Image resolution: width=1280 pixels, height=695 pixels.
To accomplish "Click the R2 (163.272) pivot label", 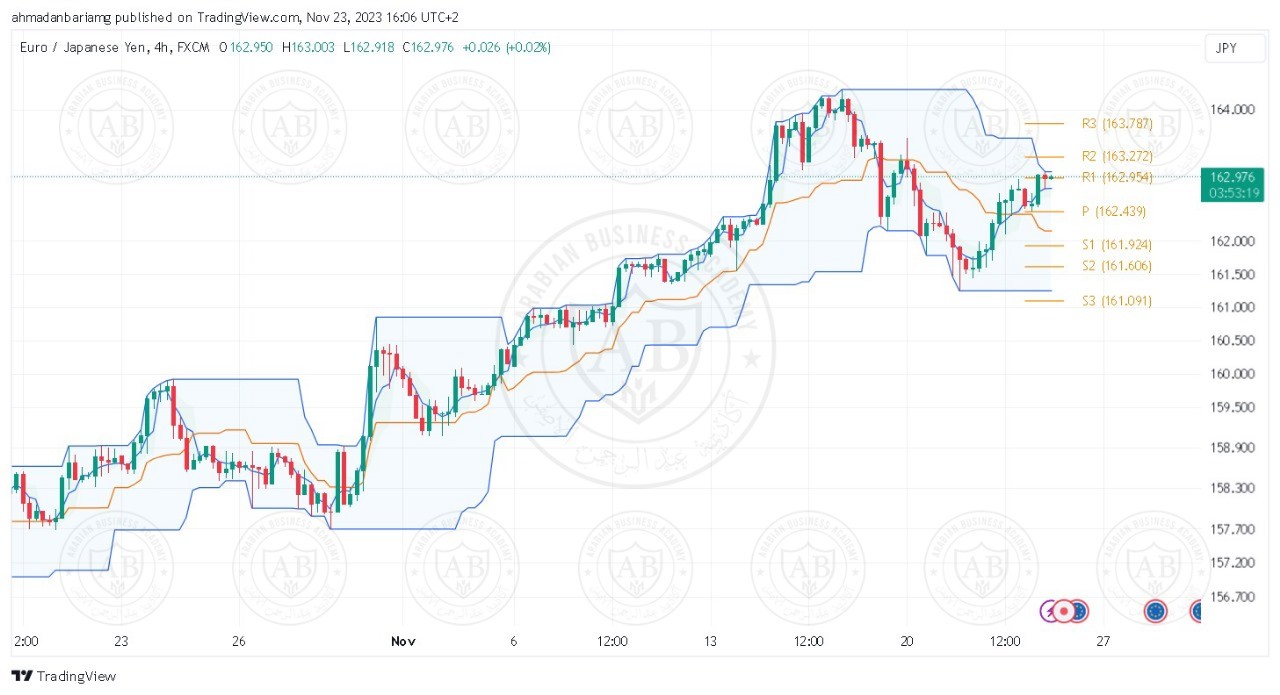I will click(x=1117, y=156).
